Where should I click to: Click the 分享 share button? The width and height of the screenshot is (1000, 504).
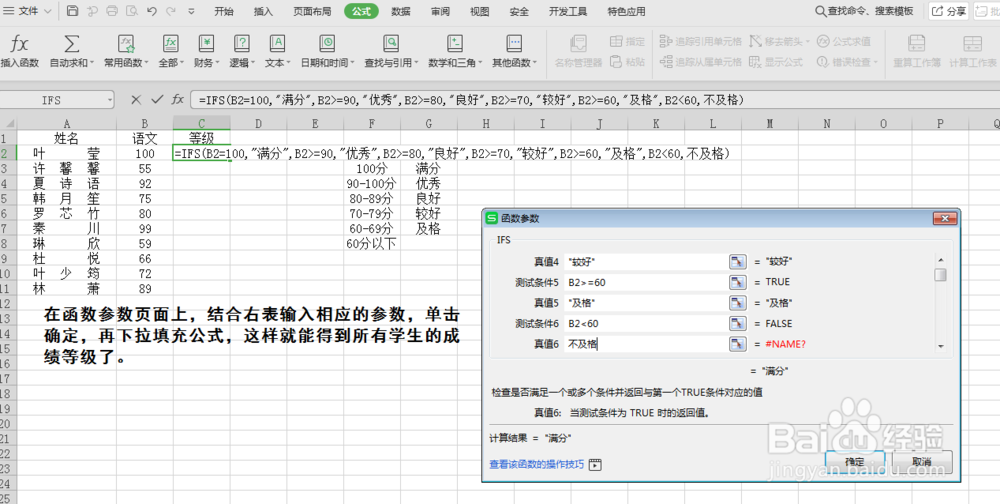tap(948, 11)
